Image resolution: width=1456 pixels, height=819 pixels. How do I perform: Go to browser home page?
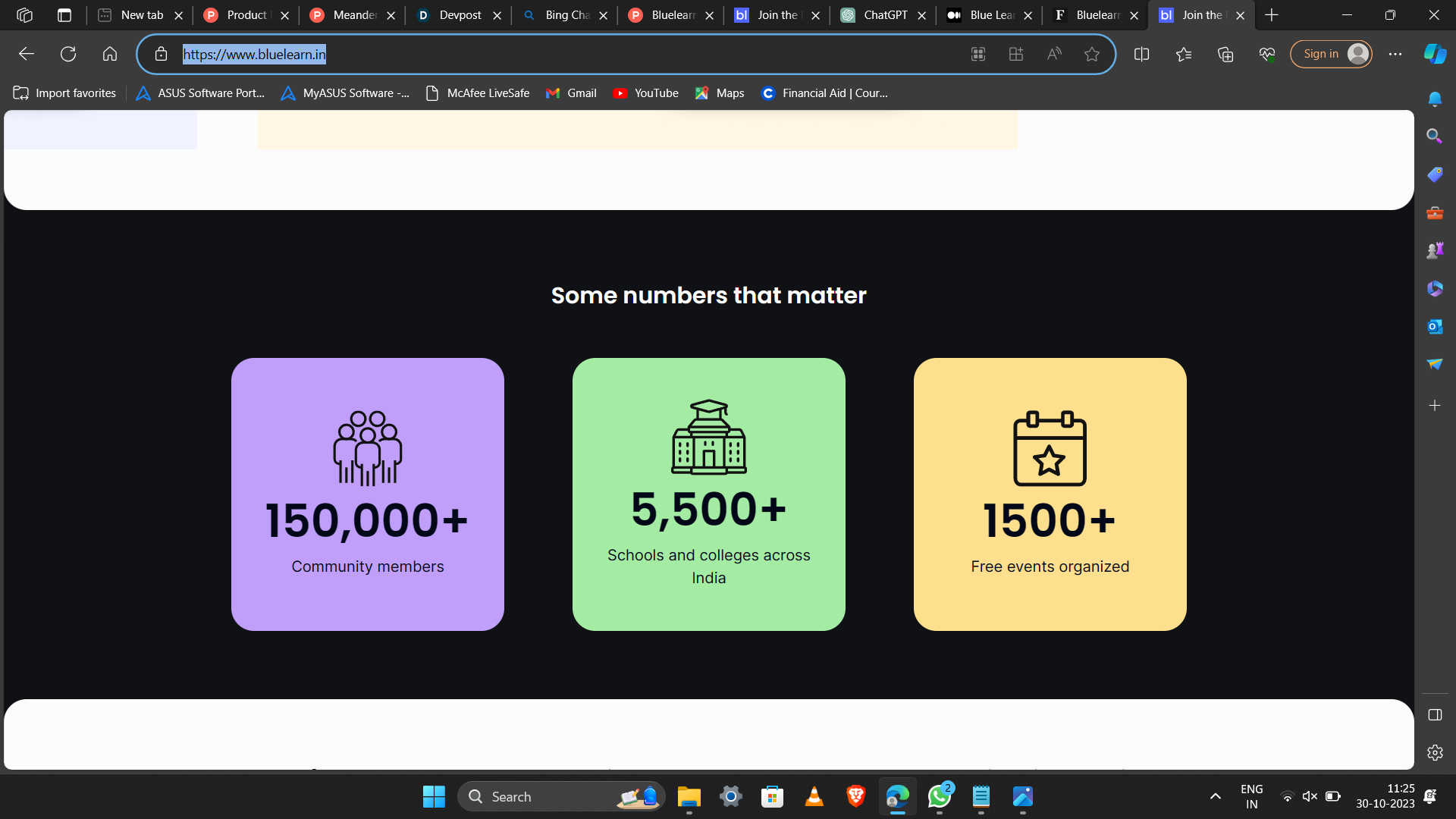click(110, 54)
